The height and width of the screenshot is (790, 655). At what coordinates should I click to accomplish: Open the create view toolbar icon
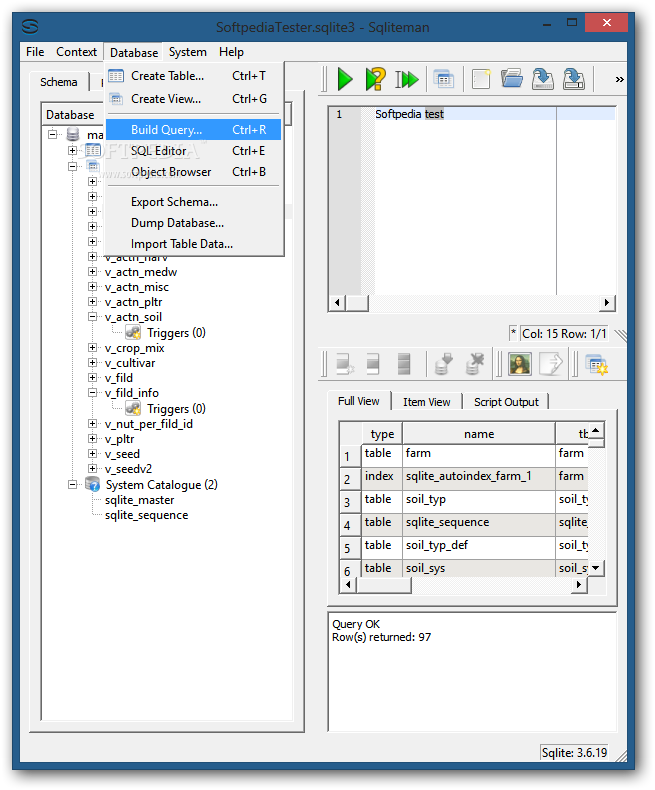tap(444, 80)
